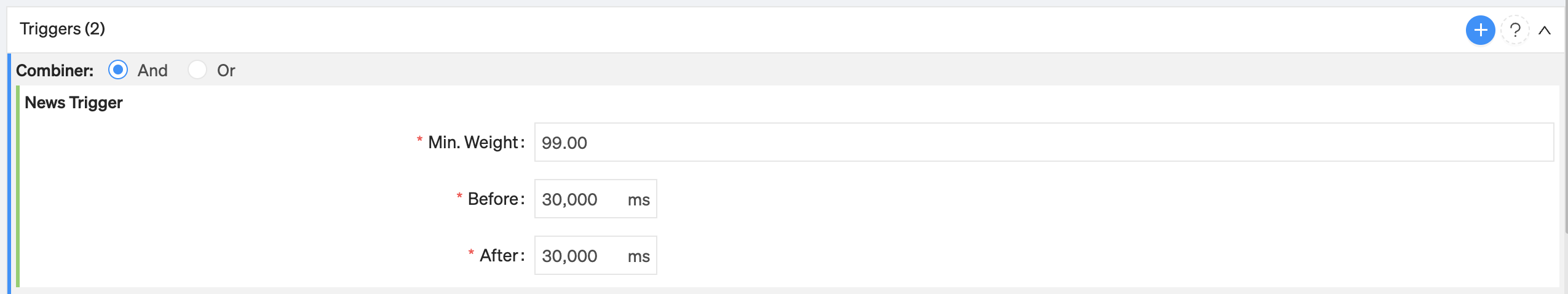Click the ms suffix in After field
This screenshot has width=1568, height=294.
(639, 256)
